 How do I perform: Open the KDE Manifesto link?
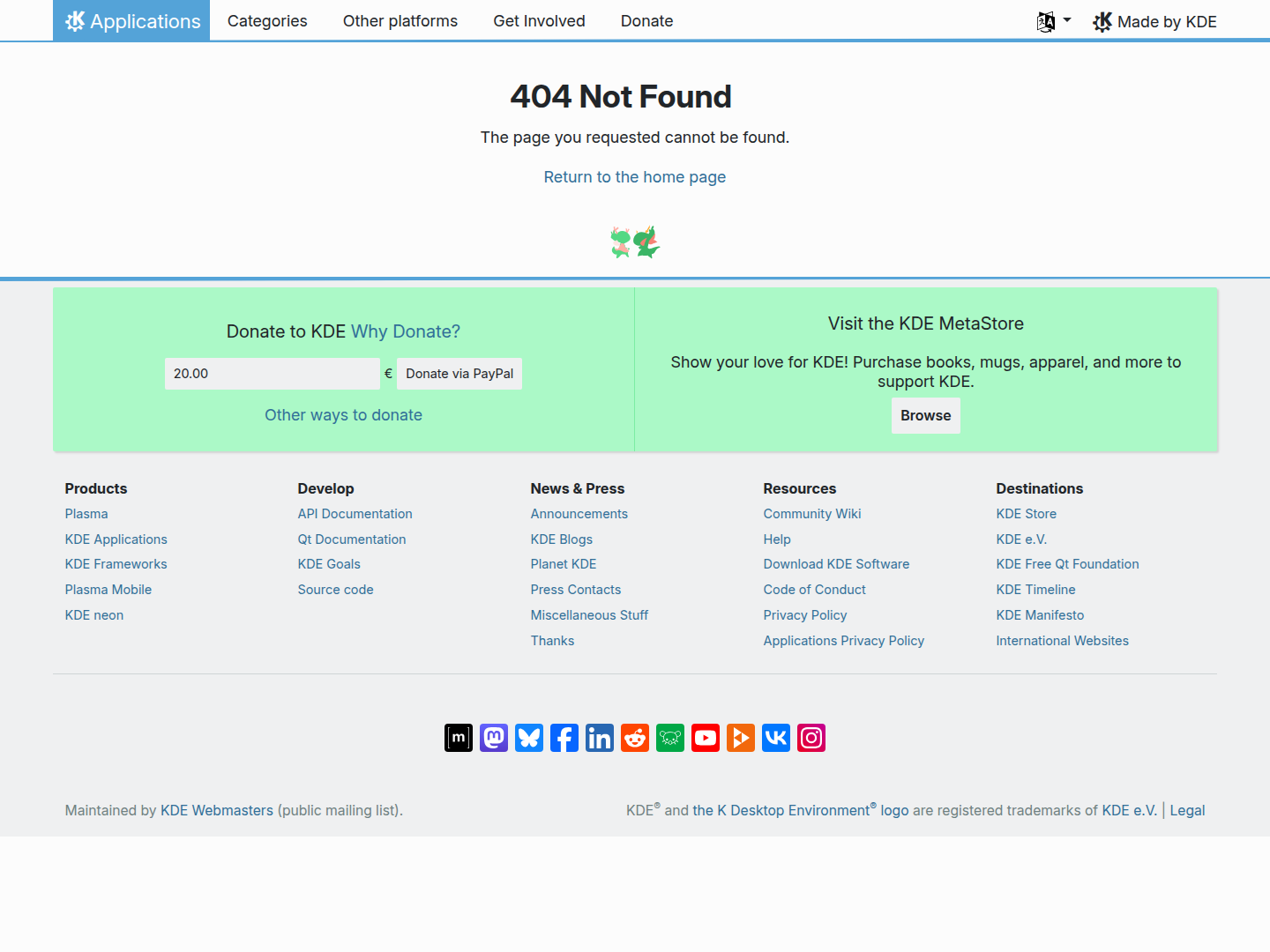click(1041, 615)
